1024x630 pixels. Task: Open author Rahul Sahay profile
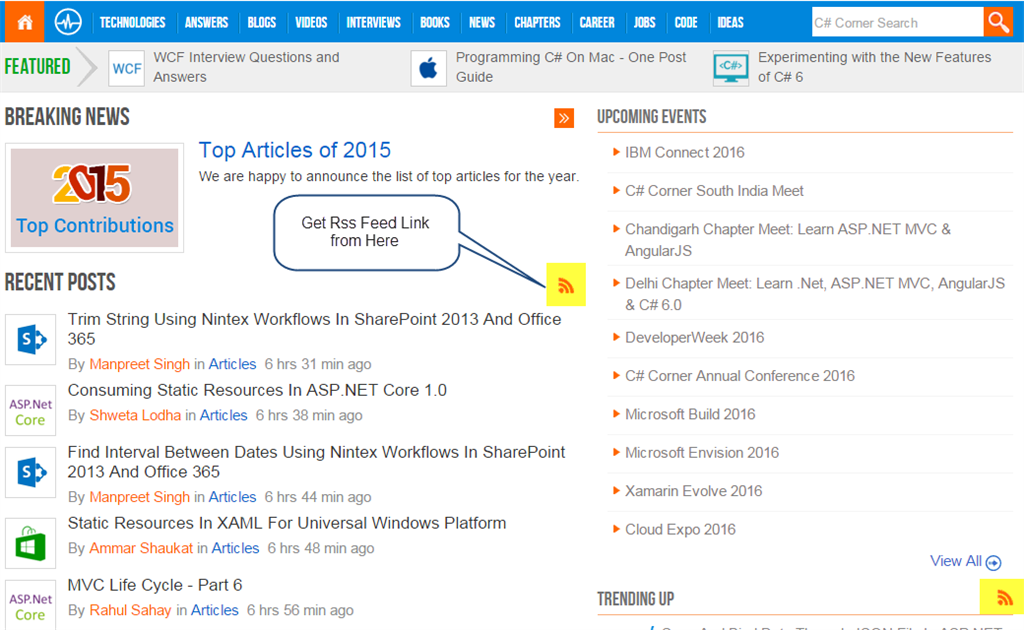click(x=130, y=610)
